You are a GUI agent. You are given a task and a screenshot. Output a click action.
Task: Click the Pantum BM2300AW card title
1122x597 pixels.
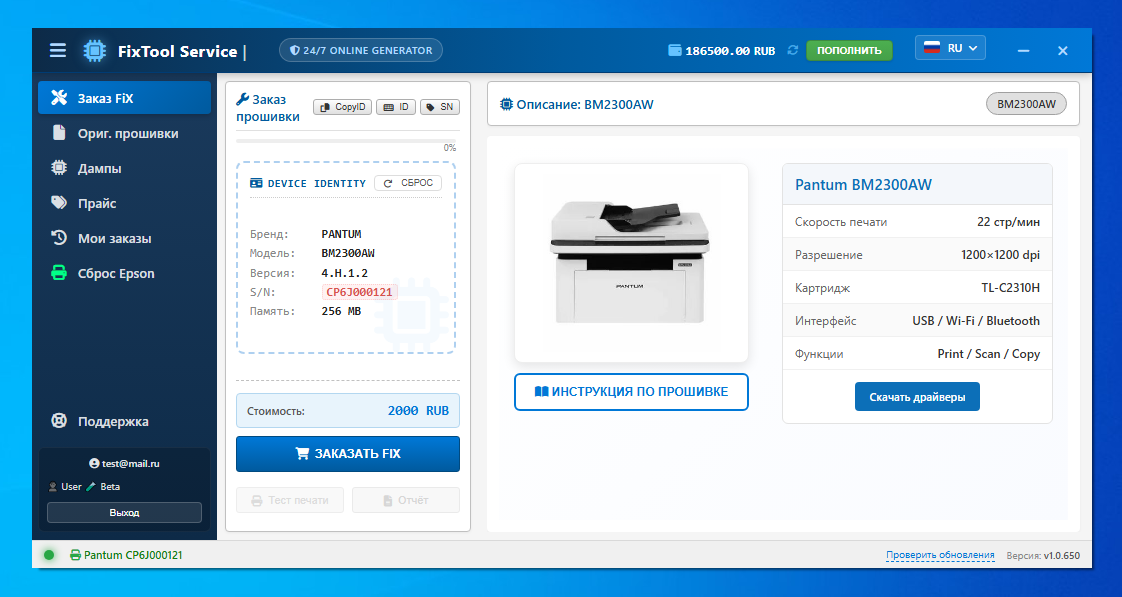point(863,185)
